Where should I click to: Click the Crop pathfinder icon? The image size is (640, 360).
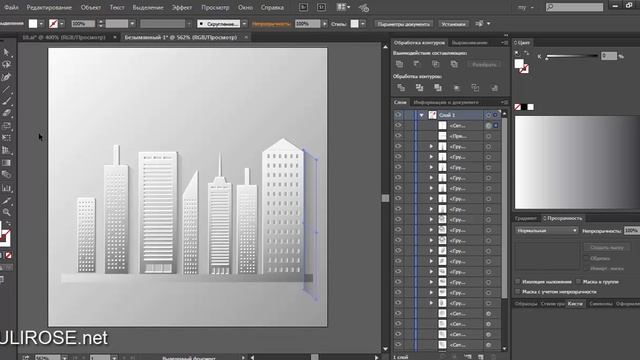(x=457, y=88)
